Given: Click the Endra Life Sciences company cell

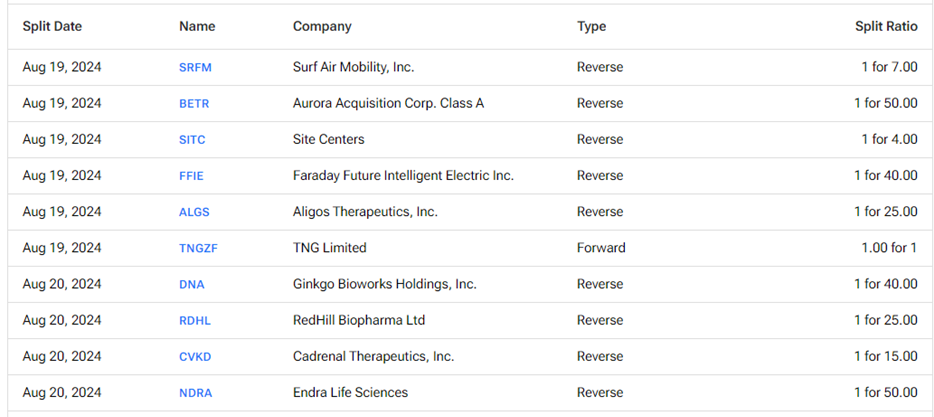Looking at the screenshot, I should coord(350,393).
